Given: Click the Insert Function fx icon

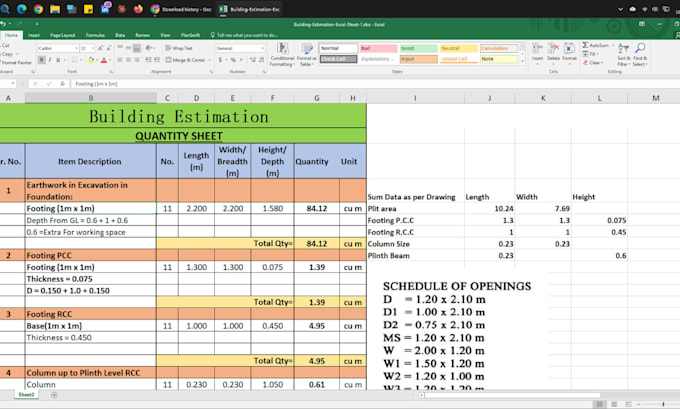Looking at the screenshot, I should (x=62, y=84).
